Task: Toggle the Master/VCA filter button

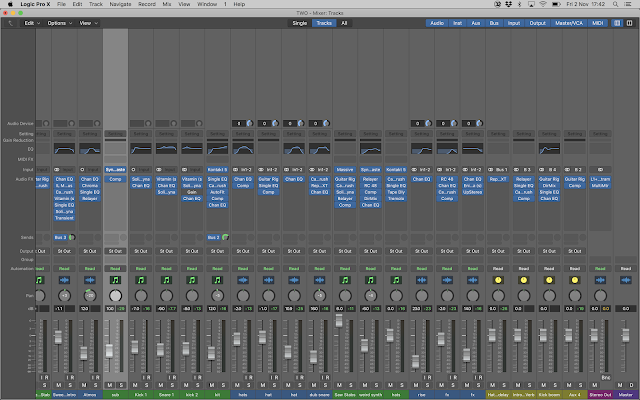Action: coord(569,23)
